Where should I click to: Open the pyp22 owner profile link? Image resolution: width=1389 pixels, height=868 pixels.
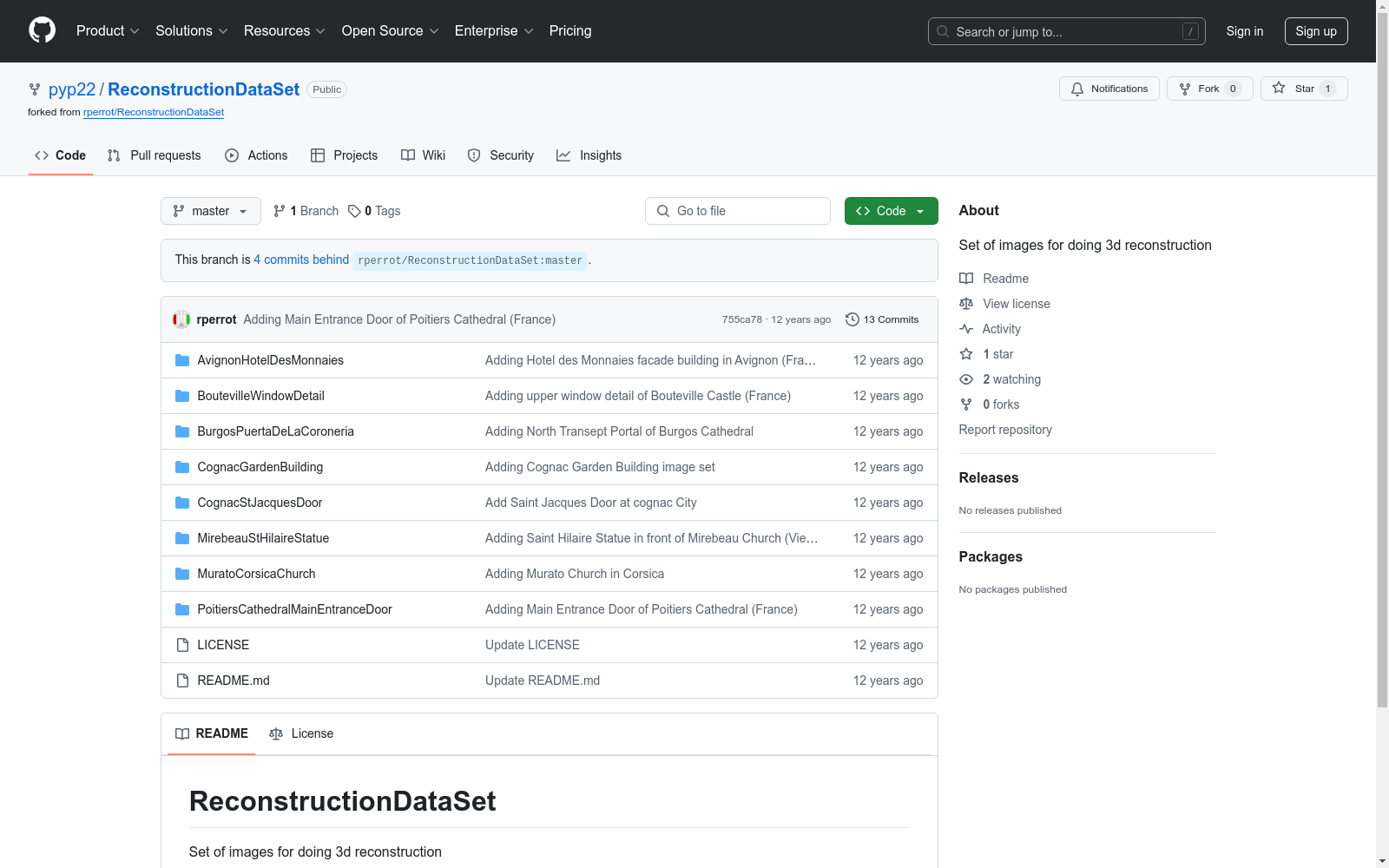72,89
